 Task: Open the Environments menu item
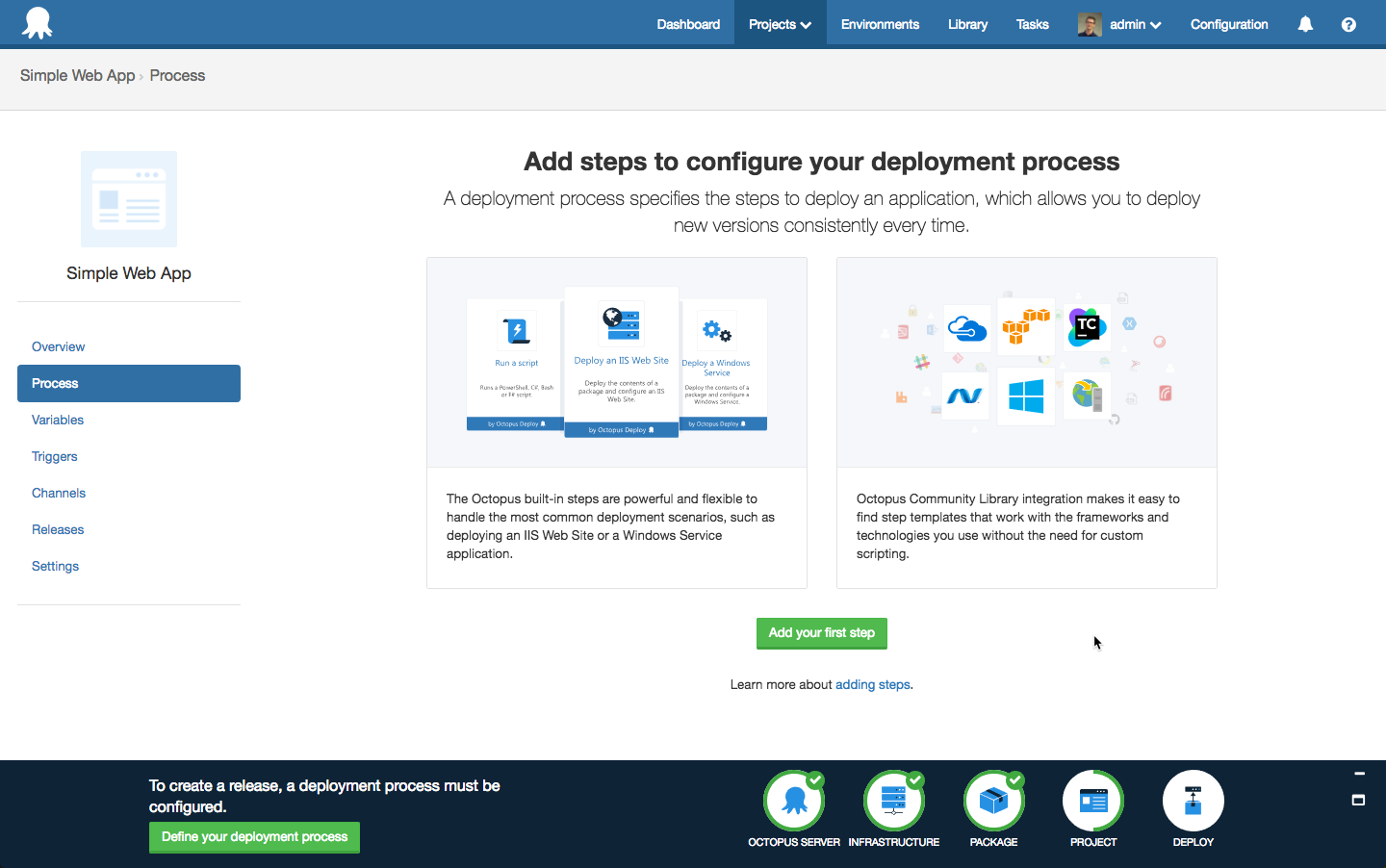(x=880, y=24)
